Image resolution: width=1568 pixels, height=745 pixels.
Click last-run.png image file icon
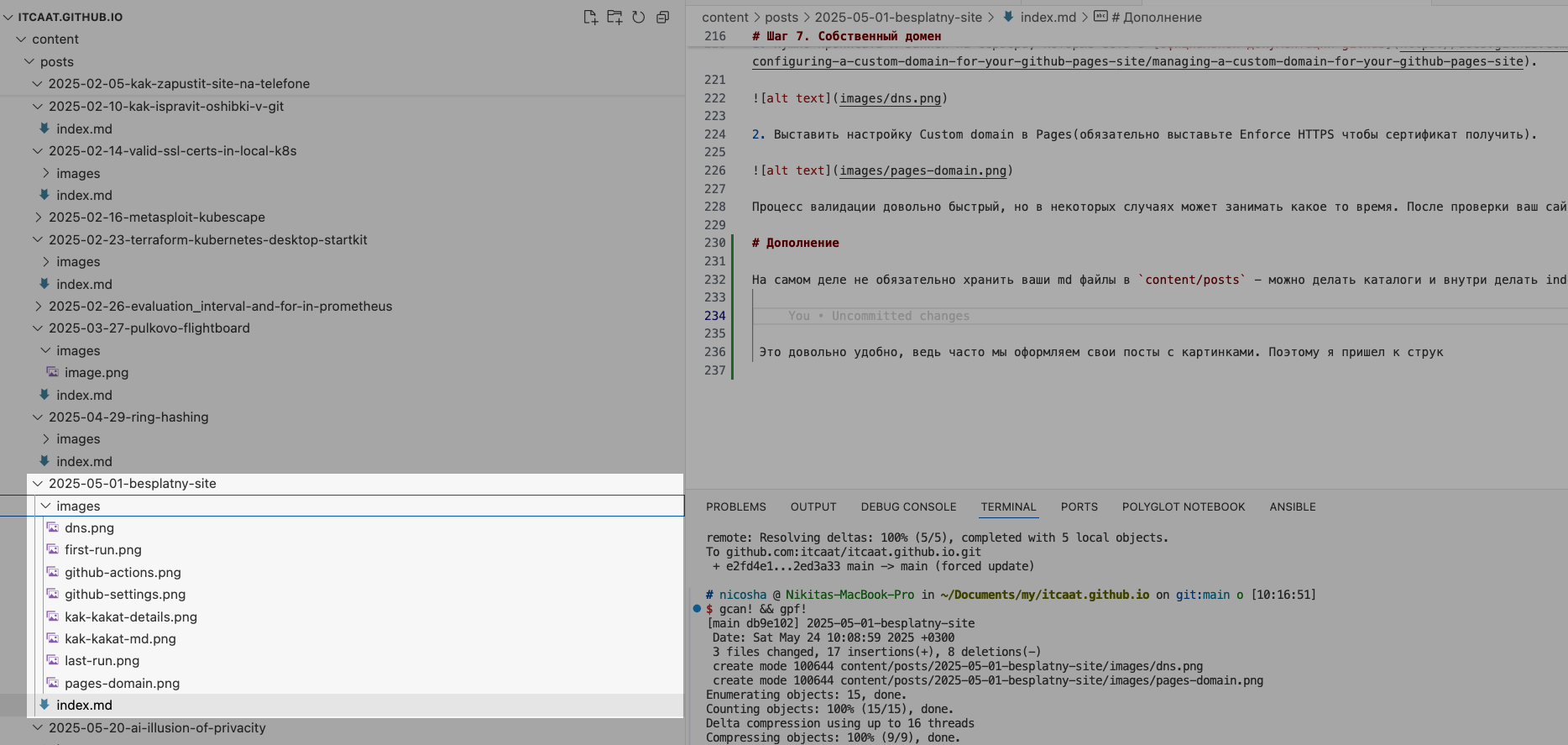52,660
